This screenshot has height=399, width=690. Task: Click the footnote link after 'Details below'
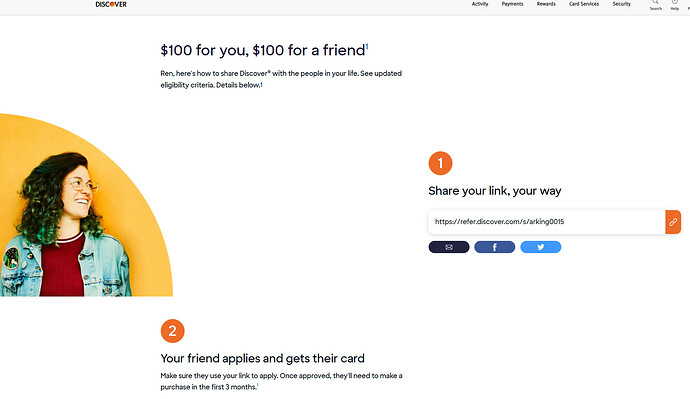click(261, 84)
